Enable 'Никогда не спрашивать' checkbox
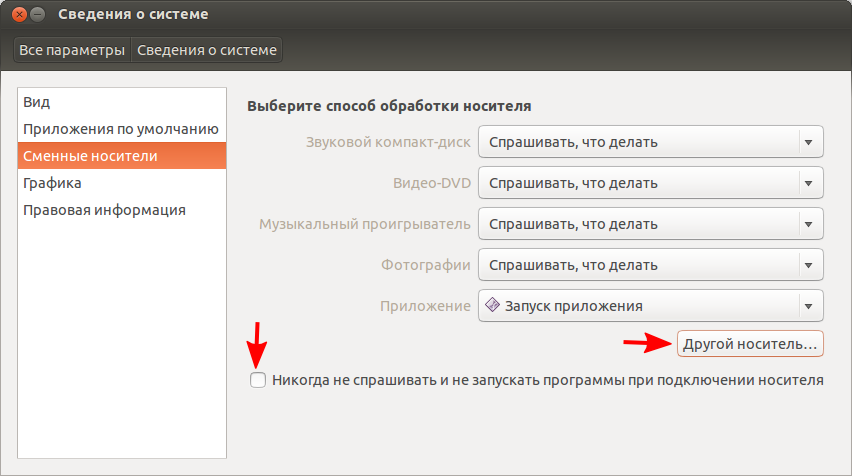 (x=258, y=380)
